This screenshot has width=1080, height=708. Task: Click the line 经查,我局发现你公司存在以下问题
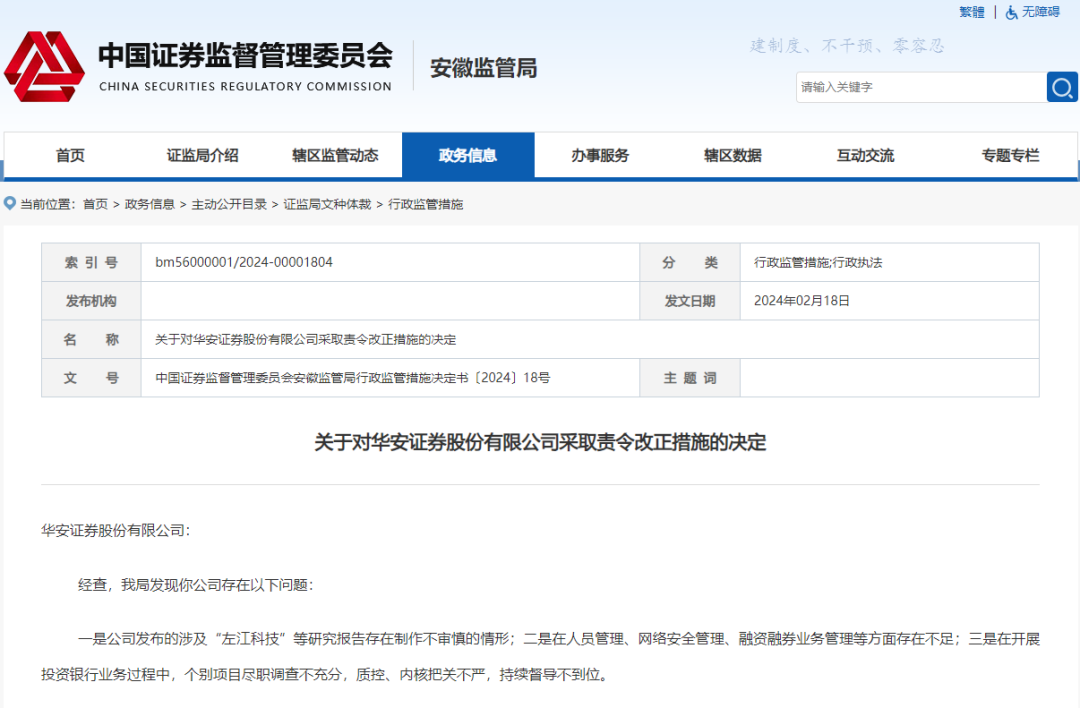tap(196, 585)
